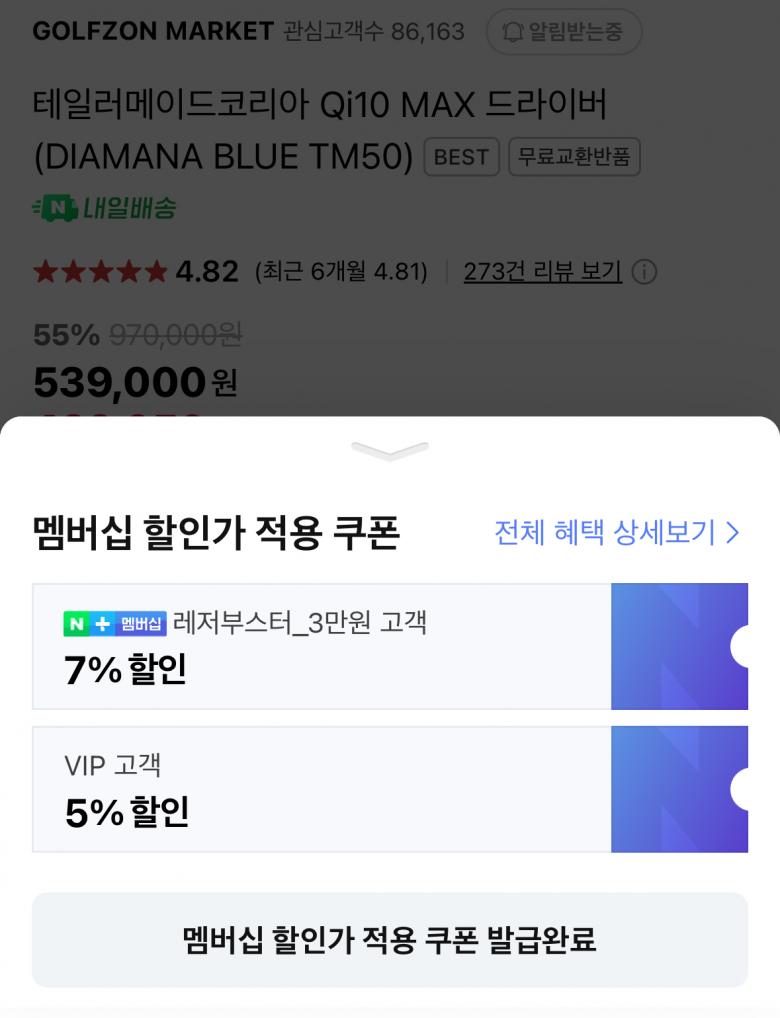Toggle the 알림받는중 notification button
The image size is (780, 1018).
[x=564, y=32]
